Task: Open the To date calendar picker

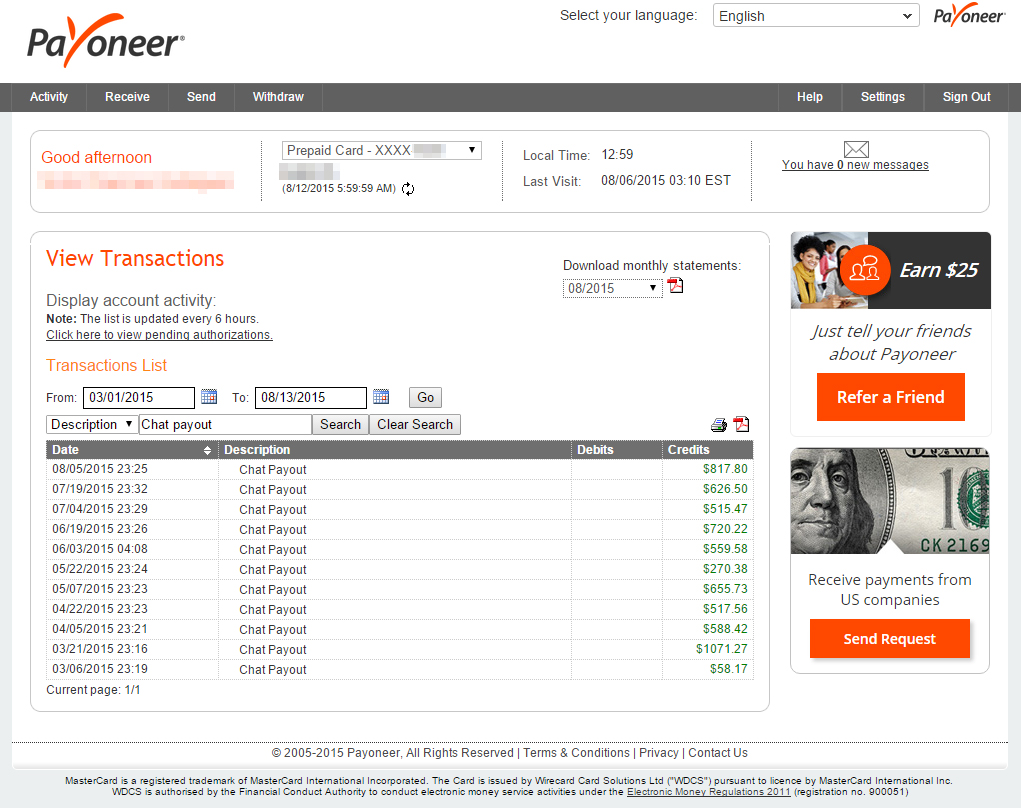Action: (x=381, y=396)
